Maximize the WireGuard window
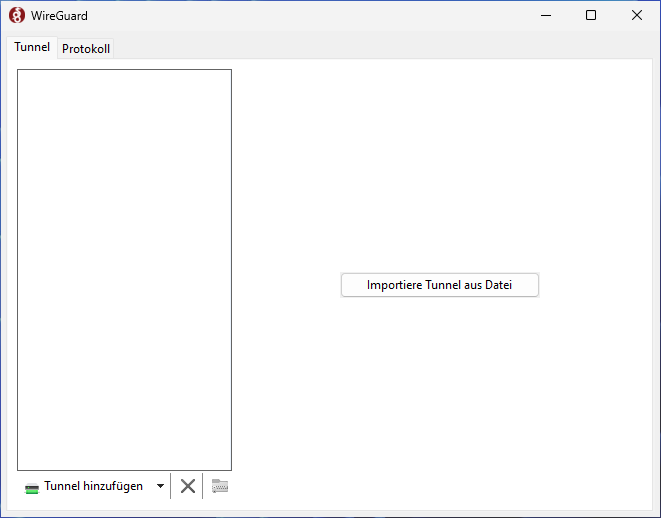This screenshot has width=661, height=518. (x=591, y=16)
